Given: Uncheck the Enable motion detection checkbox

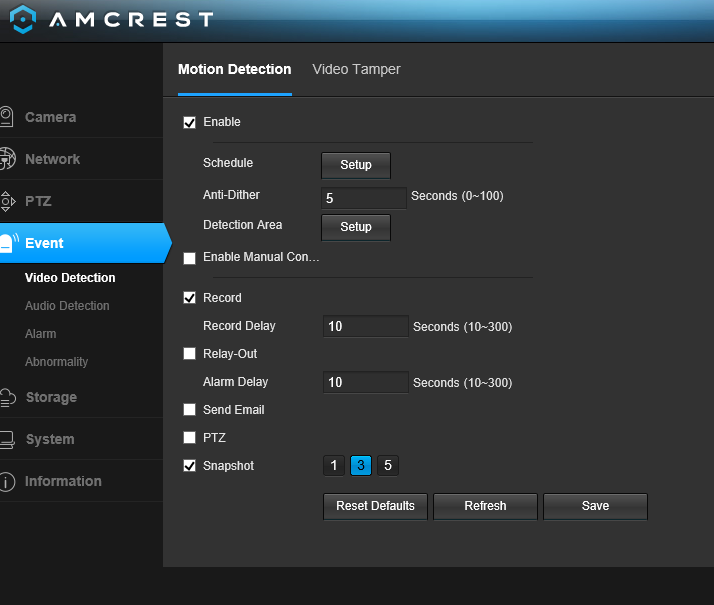Looking at the screenshot, I should 189,122.
